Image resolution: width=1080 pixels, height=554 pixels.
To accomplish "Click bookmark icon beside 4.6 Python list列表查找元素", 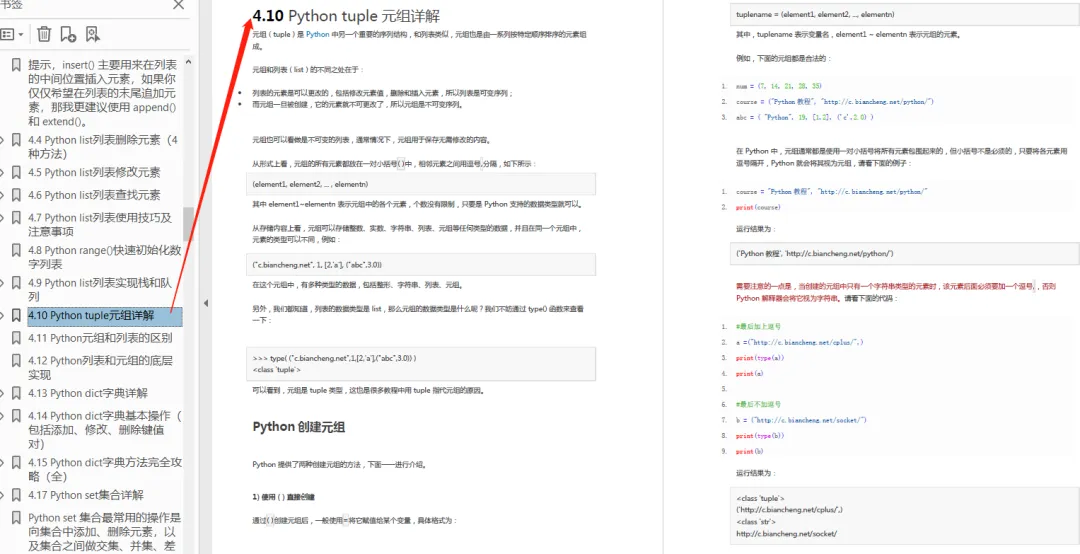I will 17,195.
